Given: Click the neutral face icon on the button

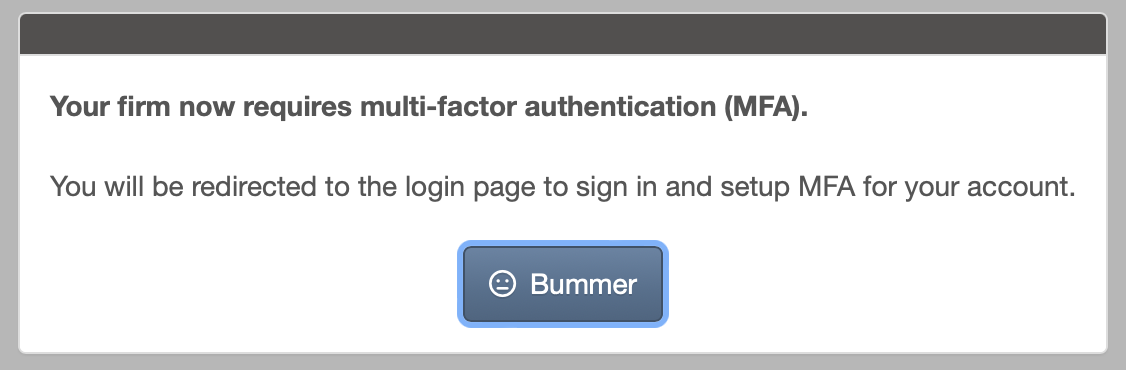Looking at the screenshot, I should point(503,284).
